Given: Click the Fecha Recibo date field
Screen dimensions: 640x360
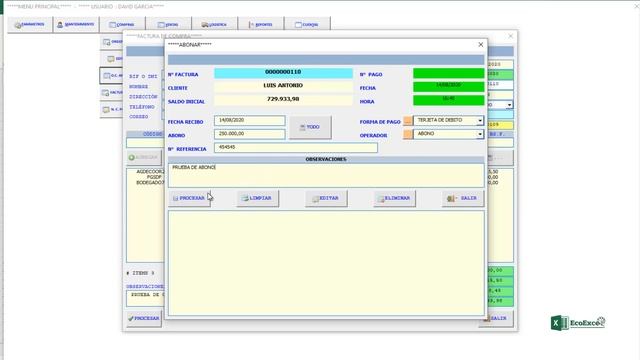Looking at the screenshot, I should coord(249,120).
